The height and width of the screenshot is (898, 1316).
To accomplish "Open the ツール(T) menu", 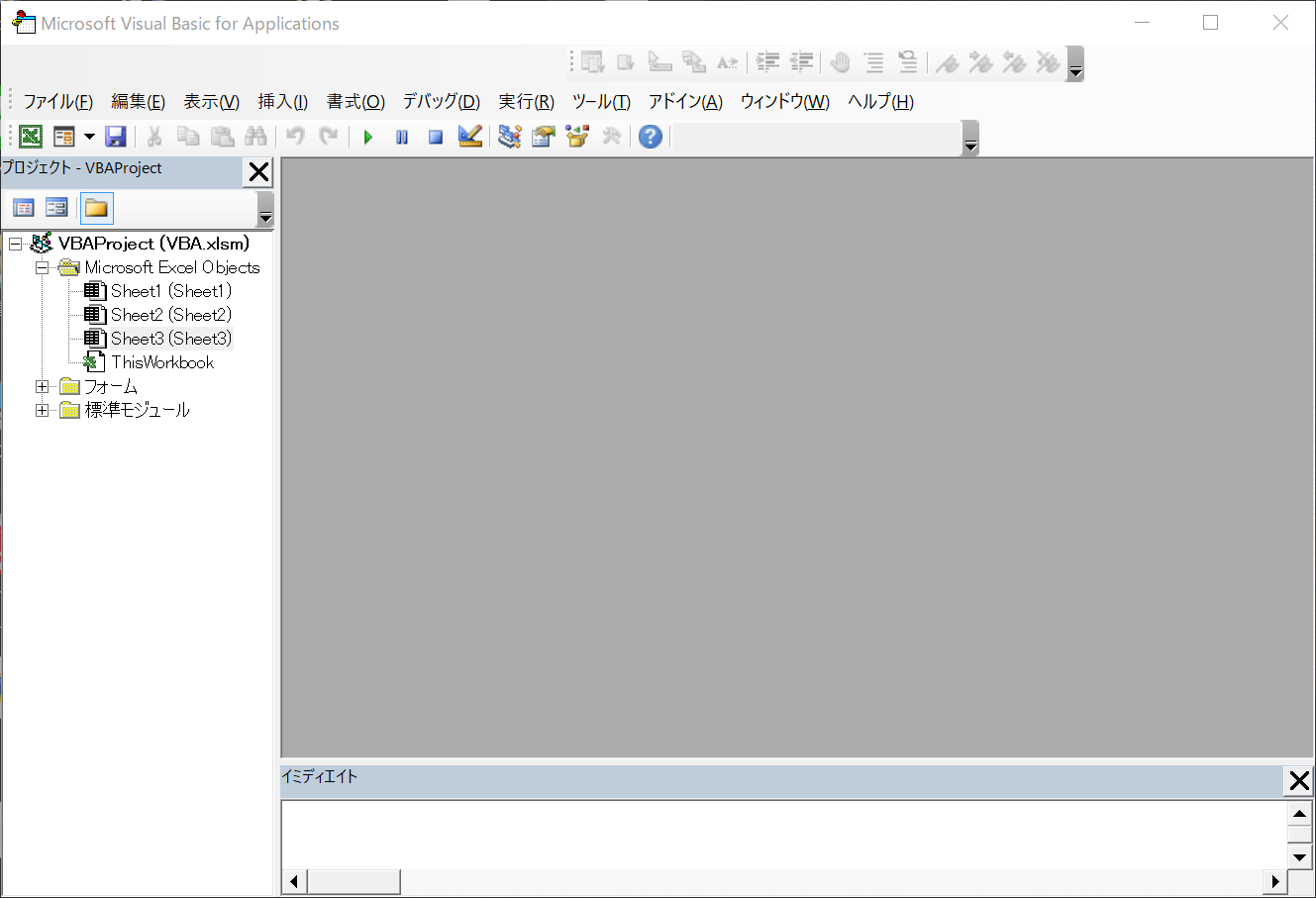I will [601, 101].
